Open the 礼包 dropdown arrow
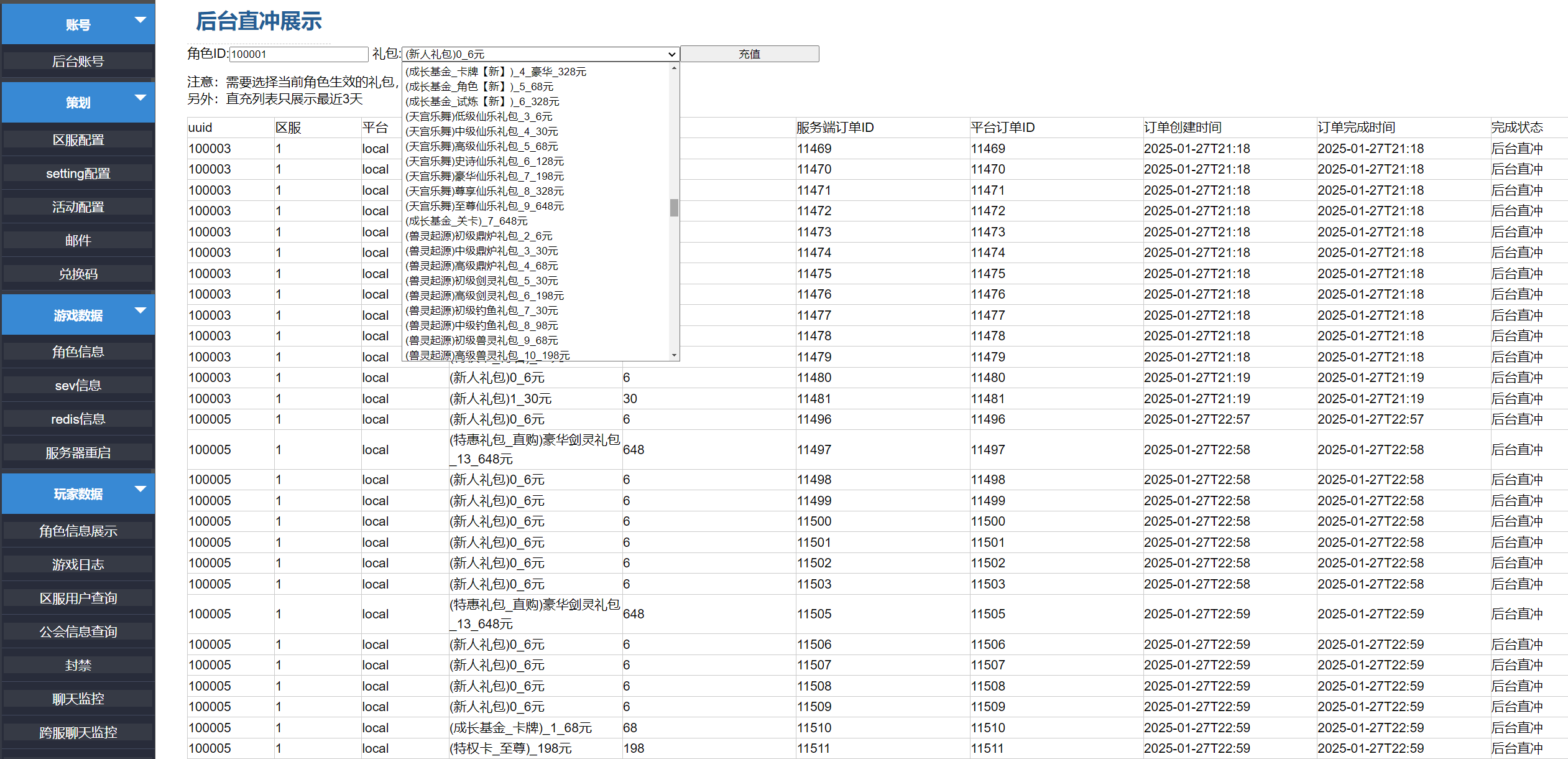The width and height of the screenshot is (1568, 759). coord(671,54)
